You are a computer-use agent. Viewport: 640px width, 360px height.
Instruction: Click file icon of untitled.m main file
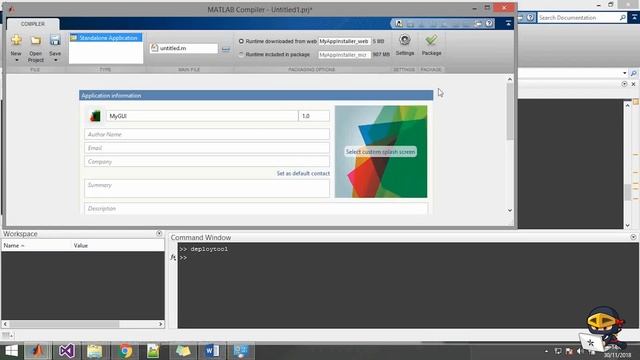(x=154, y=48)
